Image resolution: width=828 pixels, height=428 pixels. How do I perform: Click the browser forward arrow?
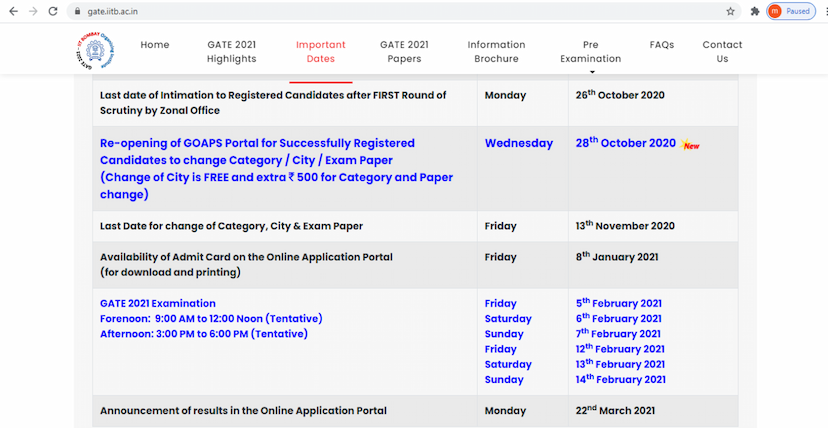33,11
